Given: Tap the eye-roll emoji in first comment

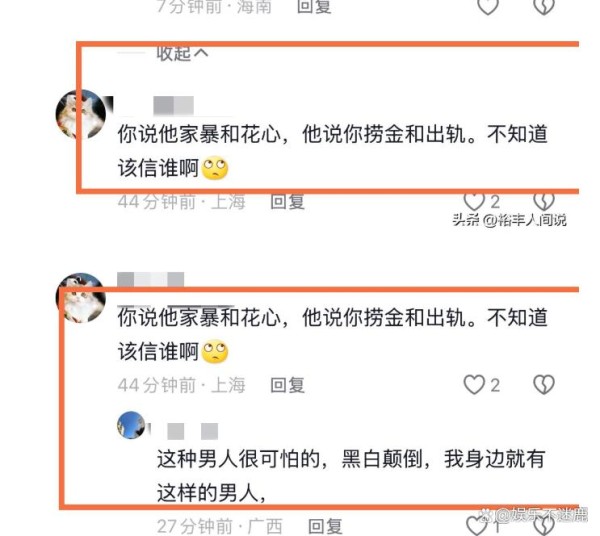Looking at the screenshot, I should click(215, 168).
